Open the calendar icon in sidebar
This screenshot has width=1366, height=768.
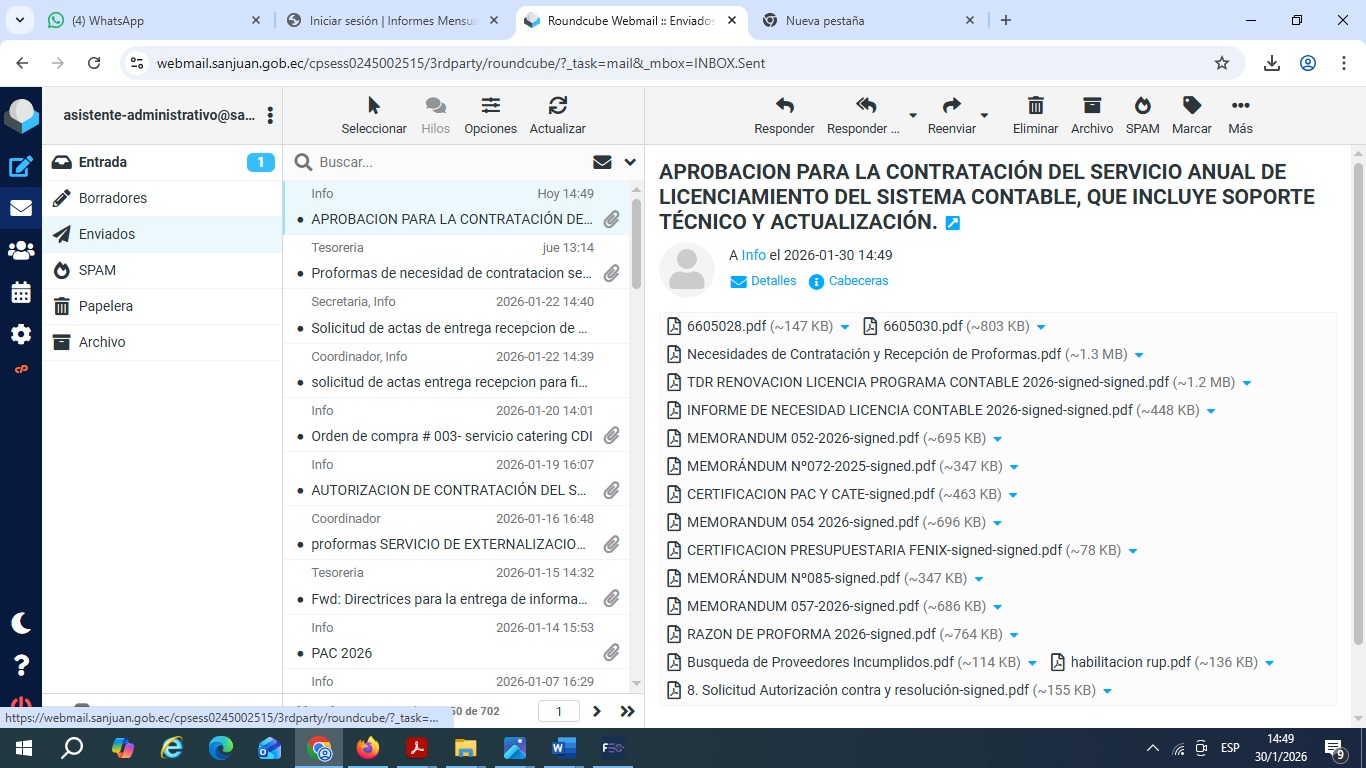coord(20,293)
